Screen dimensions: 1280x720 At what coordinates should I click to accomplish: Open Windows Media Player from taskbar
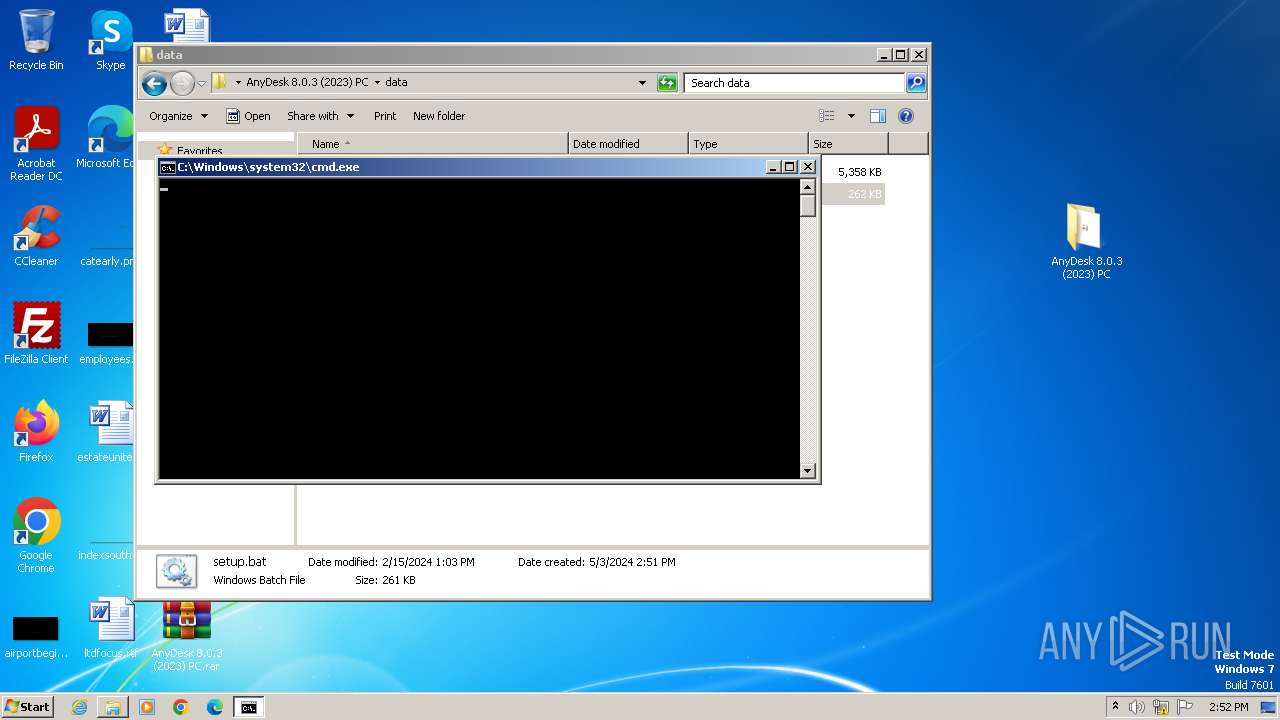147,707
